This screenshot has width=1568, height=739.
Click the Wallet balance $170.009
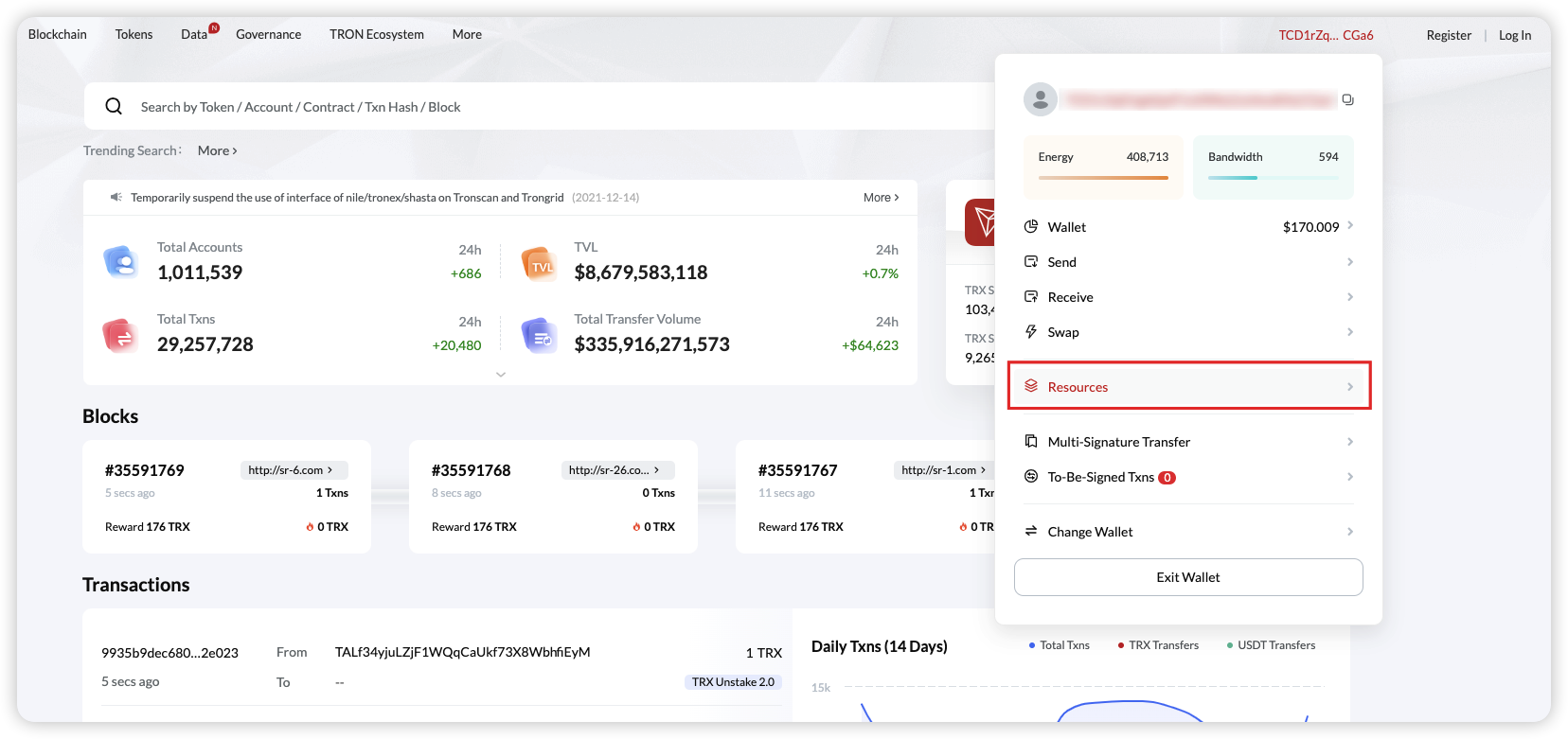(1310, 227)
